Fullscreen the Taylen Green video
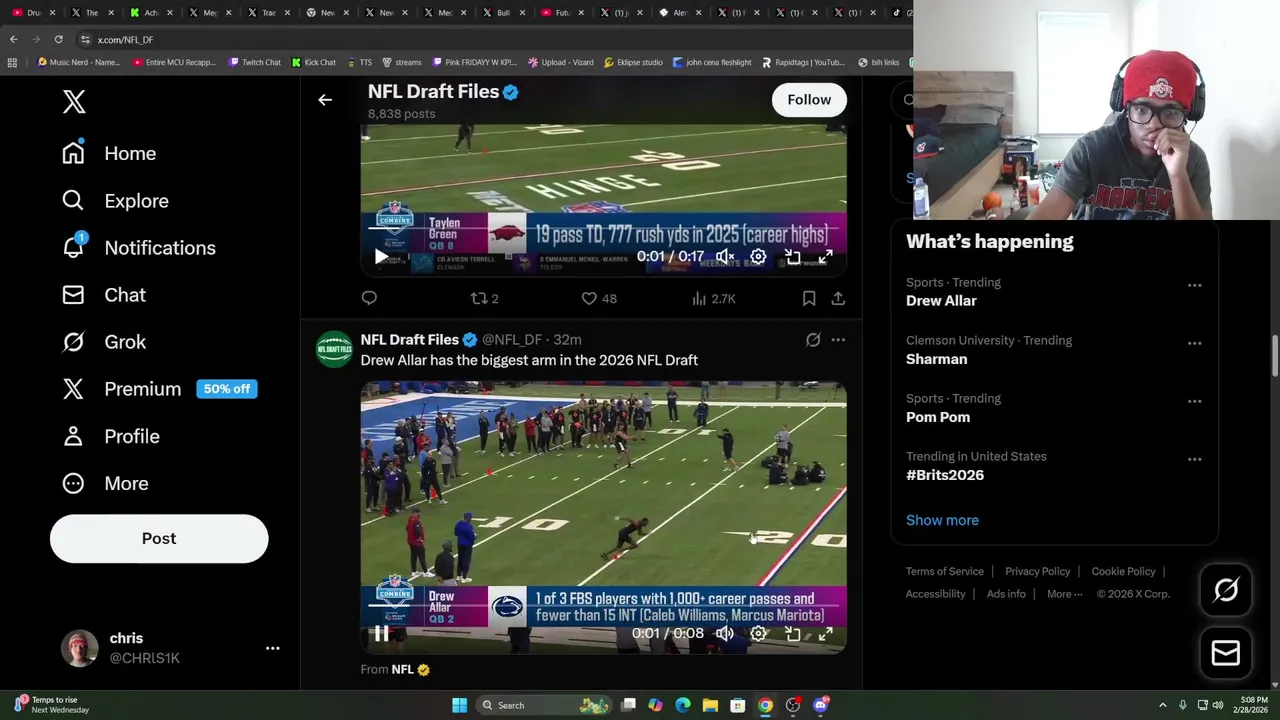Screen dimensions: 1280x720 (826, 257)
